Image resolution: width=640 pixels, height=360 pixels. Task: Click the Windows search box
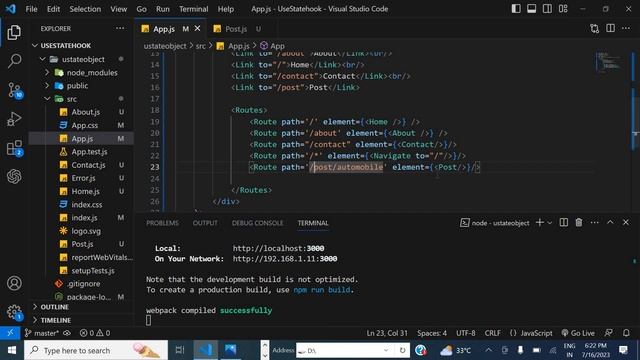point(96,350)
